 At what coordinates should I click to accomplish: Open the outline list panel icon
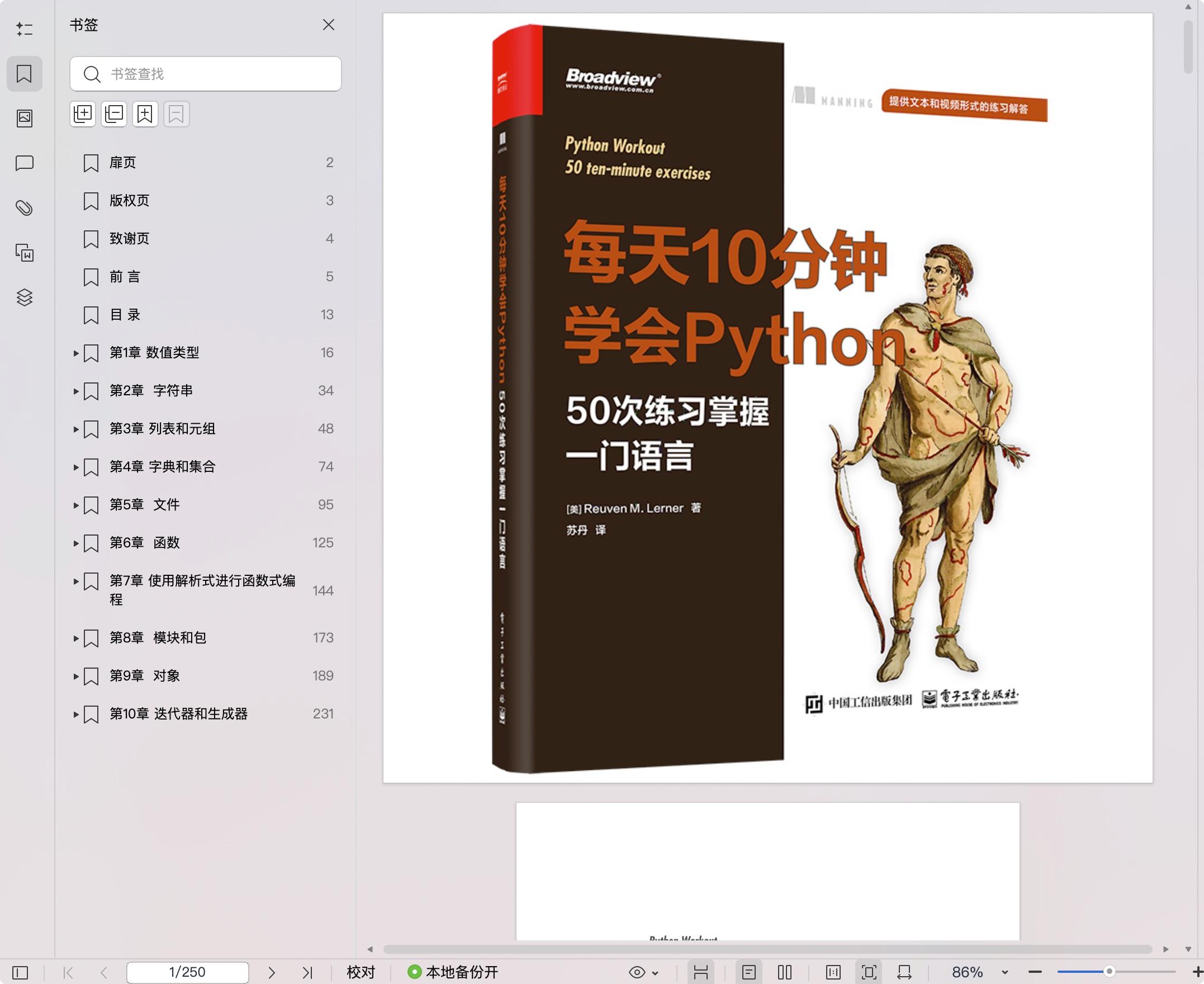tap(25, 29)
